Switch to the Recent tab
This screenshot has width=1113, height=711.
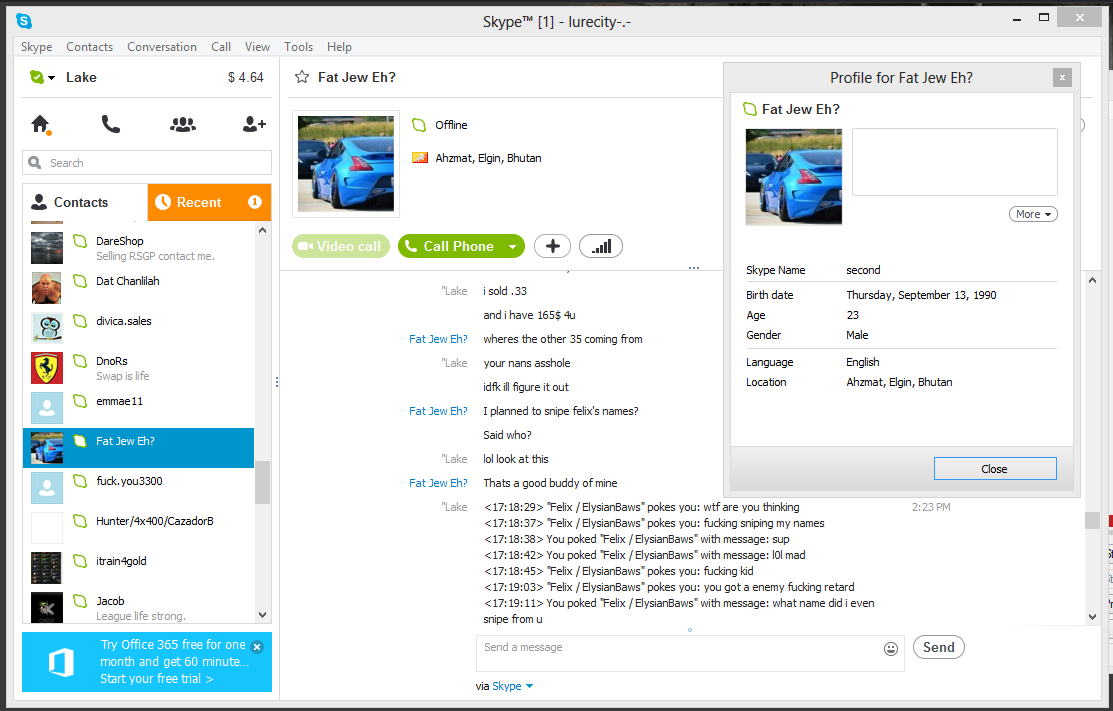pos(209,202)
